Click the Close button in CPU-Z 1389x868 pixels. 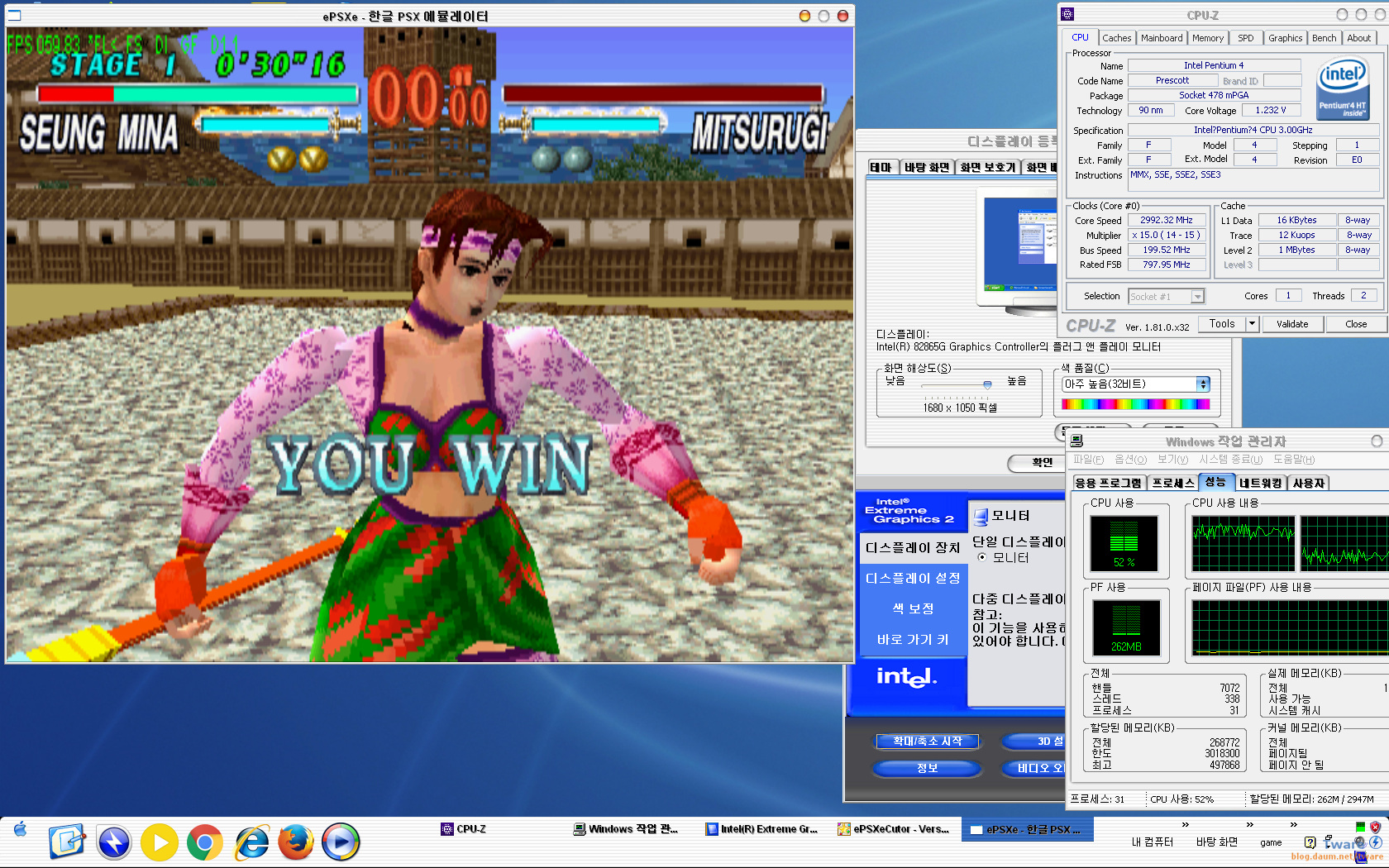coord(1356,324)
